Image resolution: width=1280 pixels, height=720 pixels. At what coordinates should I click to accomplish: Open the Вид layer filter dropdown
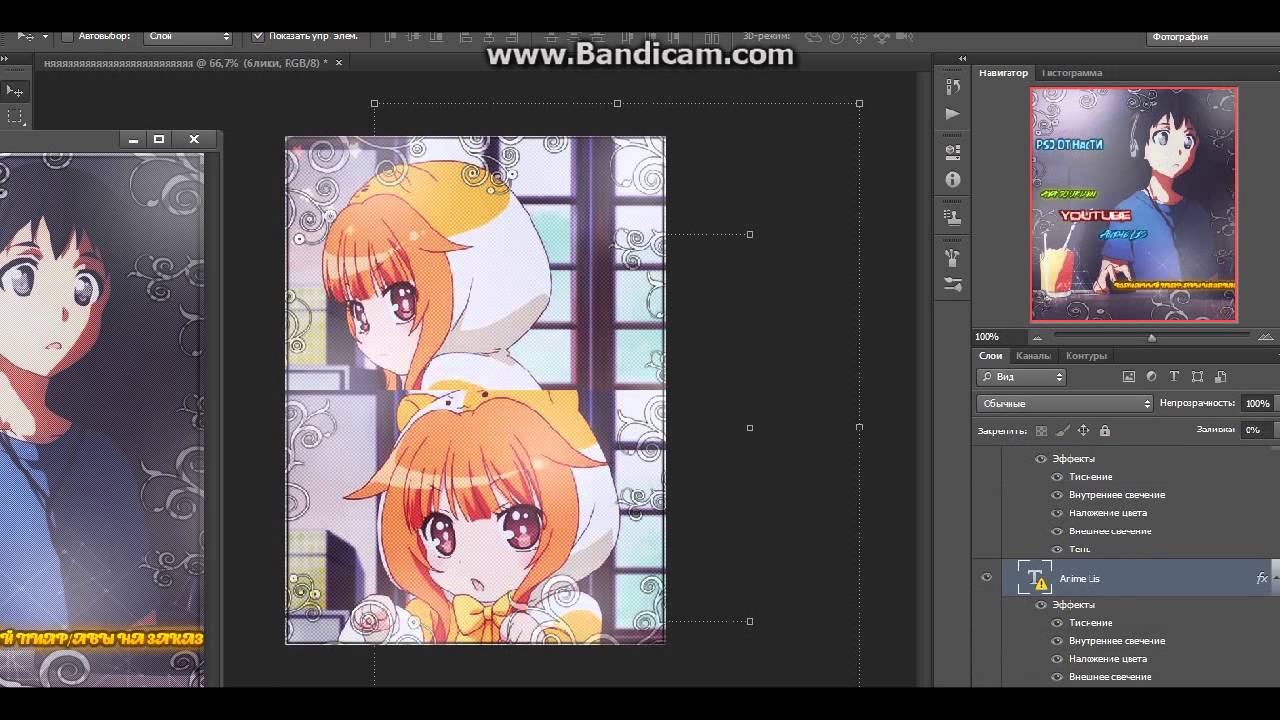pos(1021,377)
